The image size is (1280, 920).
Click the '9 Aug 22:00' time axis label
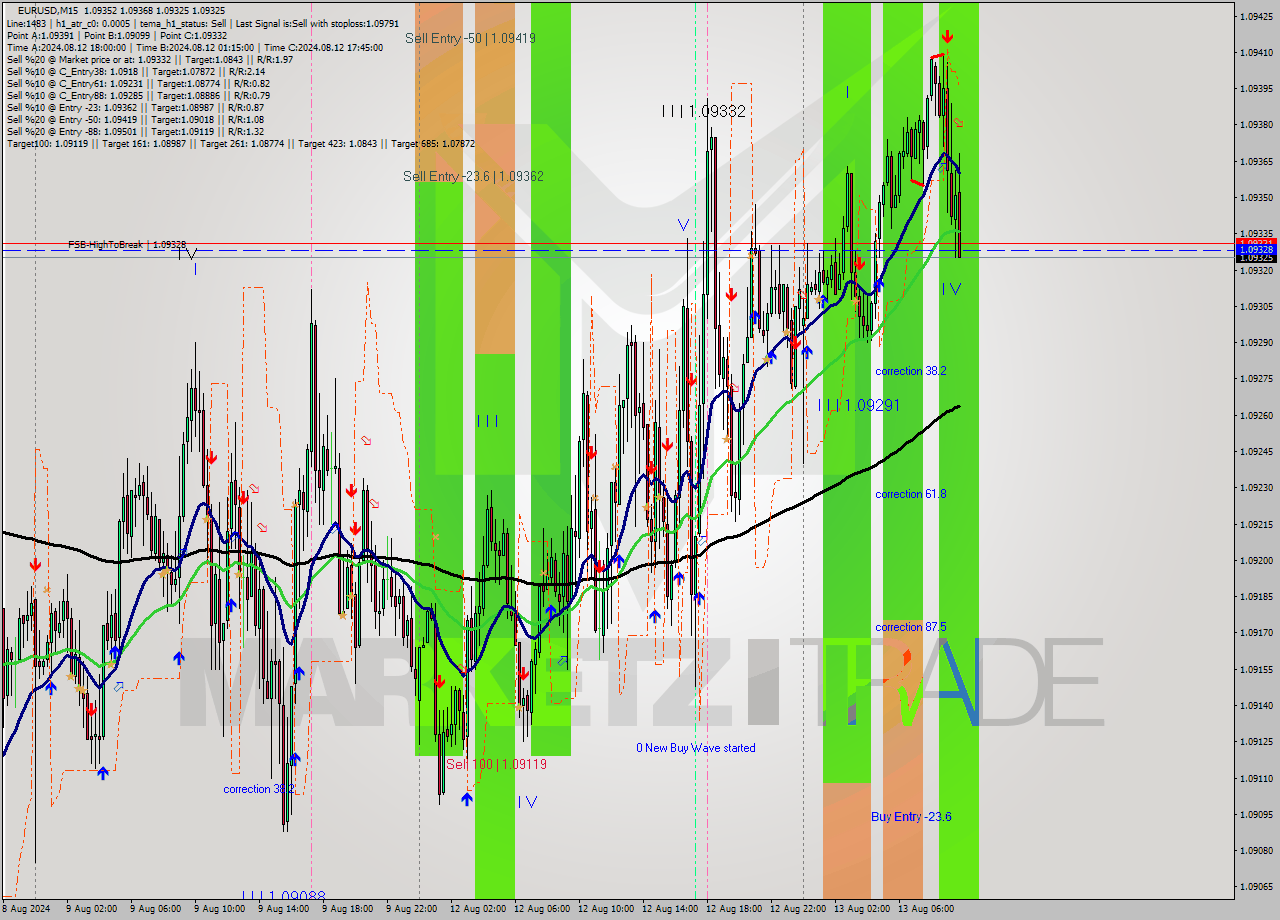coord(412,909)
